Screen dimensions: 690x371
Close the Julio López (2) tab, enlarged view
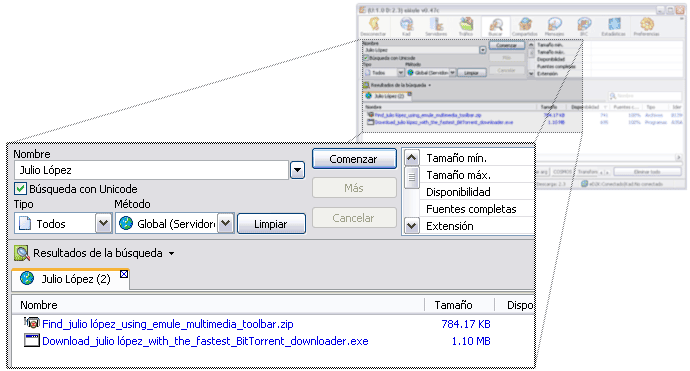(124, 274)
